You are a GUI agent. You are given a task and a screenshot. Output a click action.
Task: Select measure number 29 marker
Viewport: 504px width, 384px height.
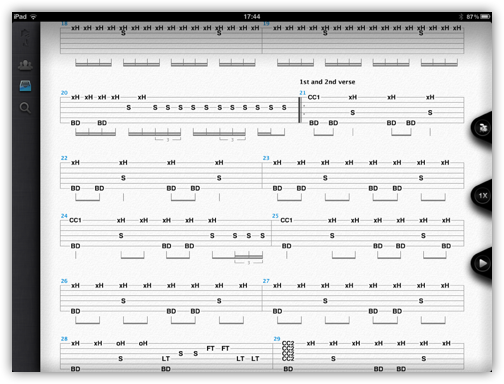point(277,339)
